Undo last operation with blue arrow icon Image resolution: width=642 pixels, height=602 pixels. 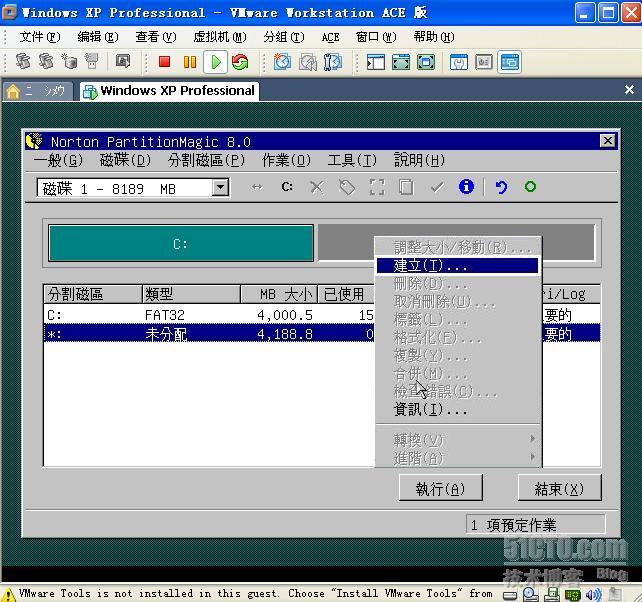[x=501, y=187]
